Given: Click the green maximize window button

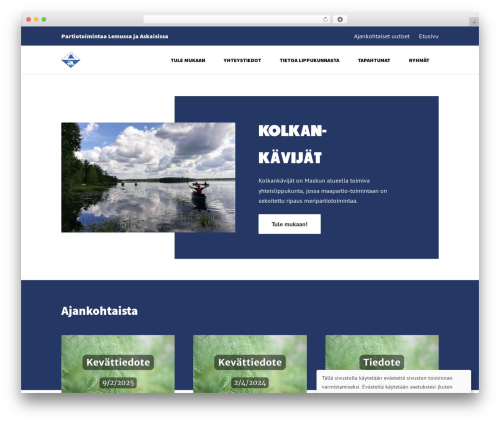Looking at the screenshot, I should pos(44,19).
